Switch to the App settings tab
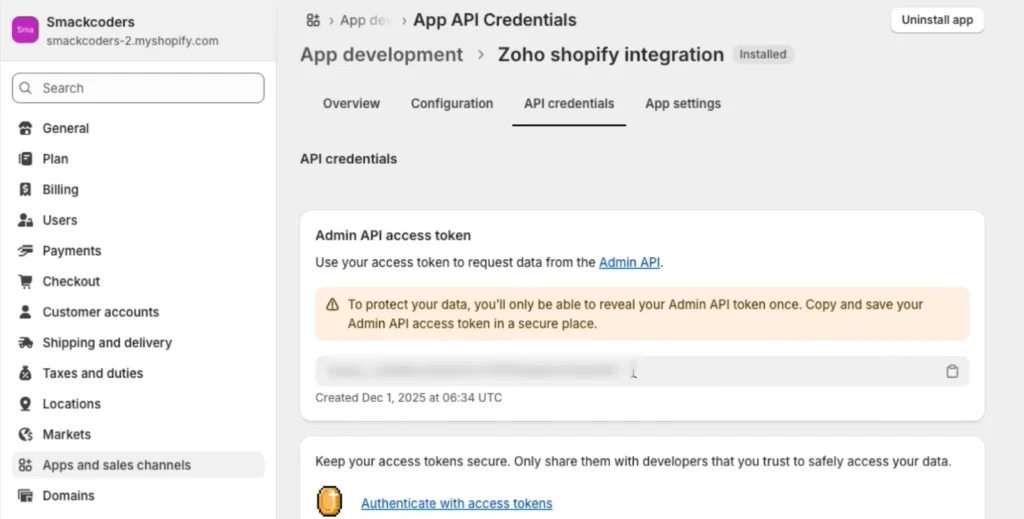This screenshot has width=1024, height=519. click(683, 104)
